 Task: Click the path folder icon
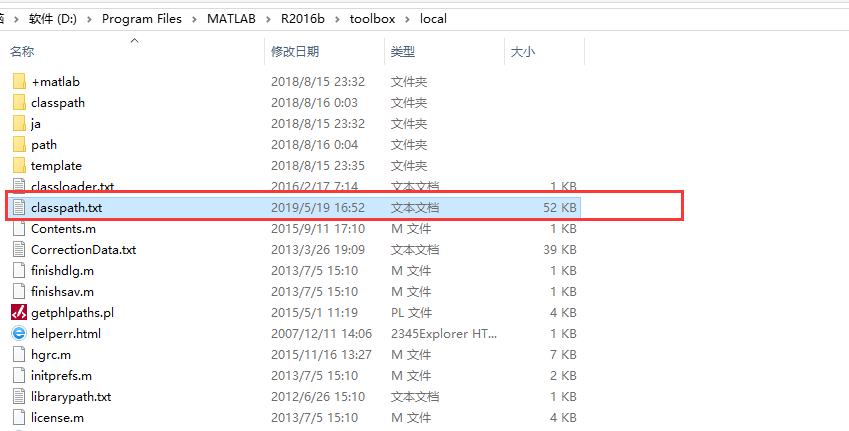click(19, 145)
